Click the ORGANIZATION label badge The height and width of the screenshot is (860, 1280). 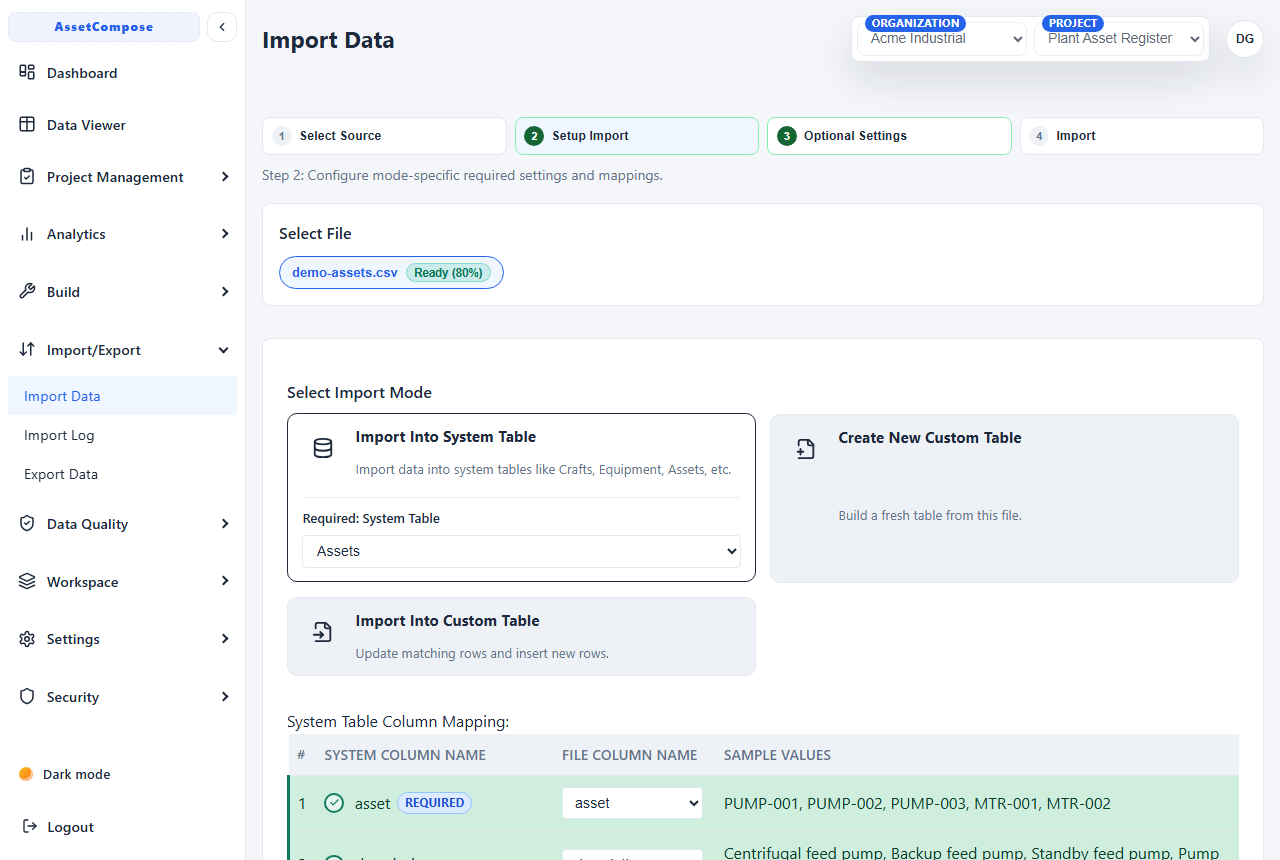click(x=915, y=23)
